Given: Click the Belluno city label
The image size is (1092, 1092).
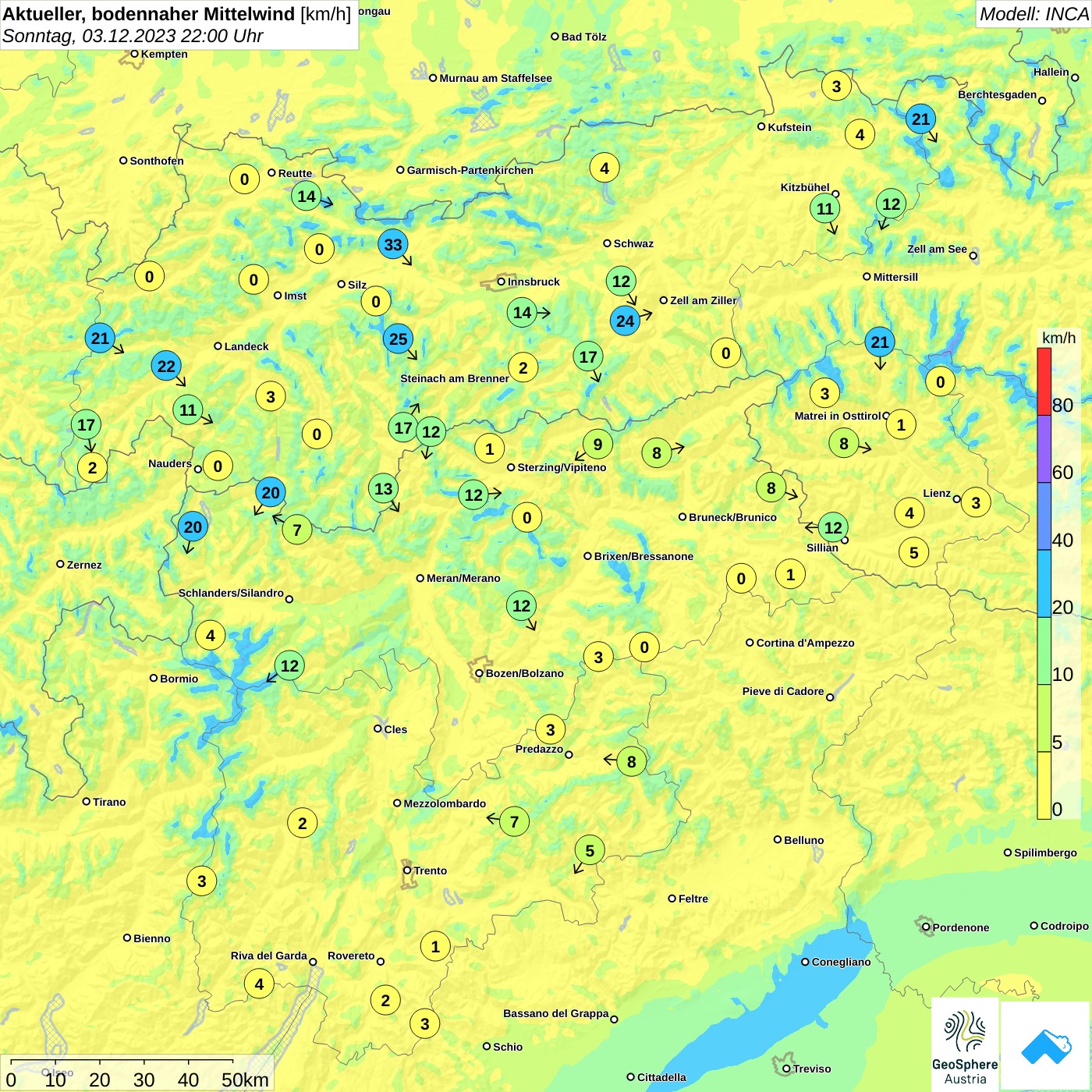Looking at the screenshot, I should [803, 840].
